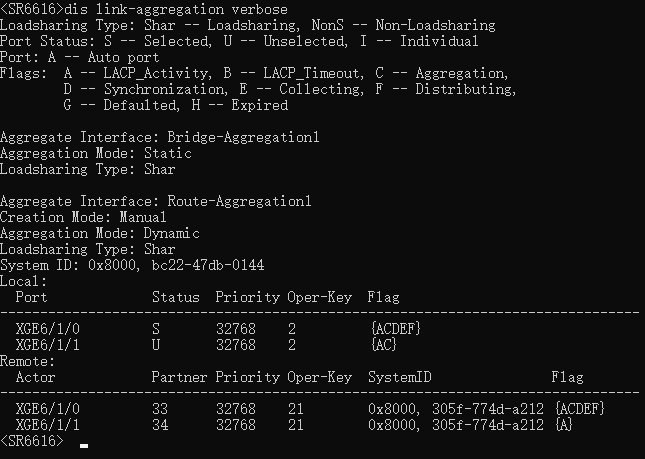
Task: Click partner number 34 in Remote table
Action: 160,425
